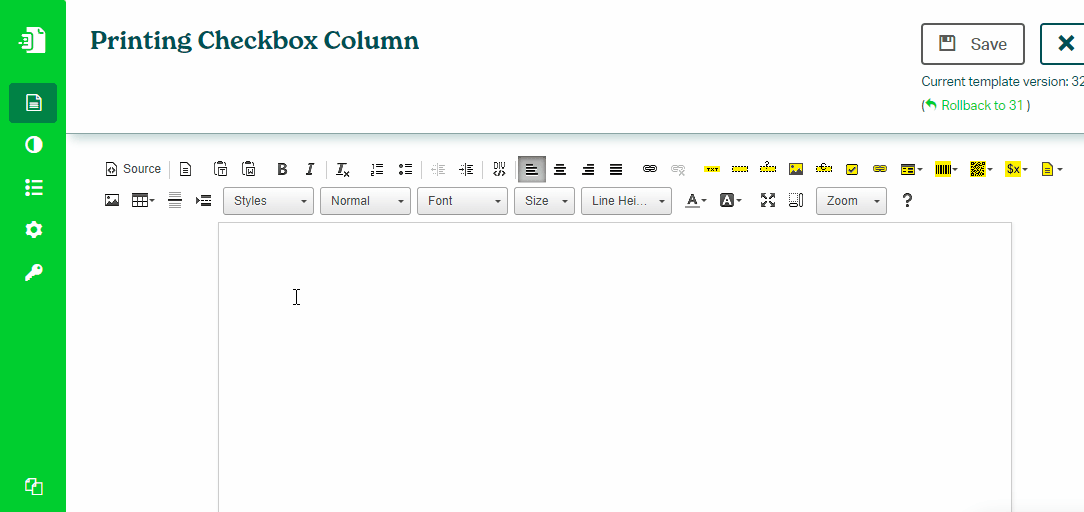Insert a QR code field
1084x512 pixels.
980,170
